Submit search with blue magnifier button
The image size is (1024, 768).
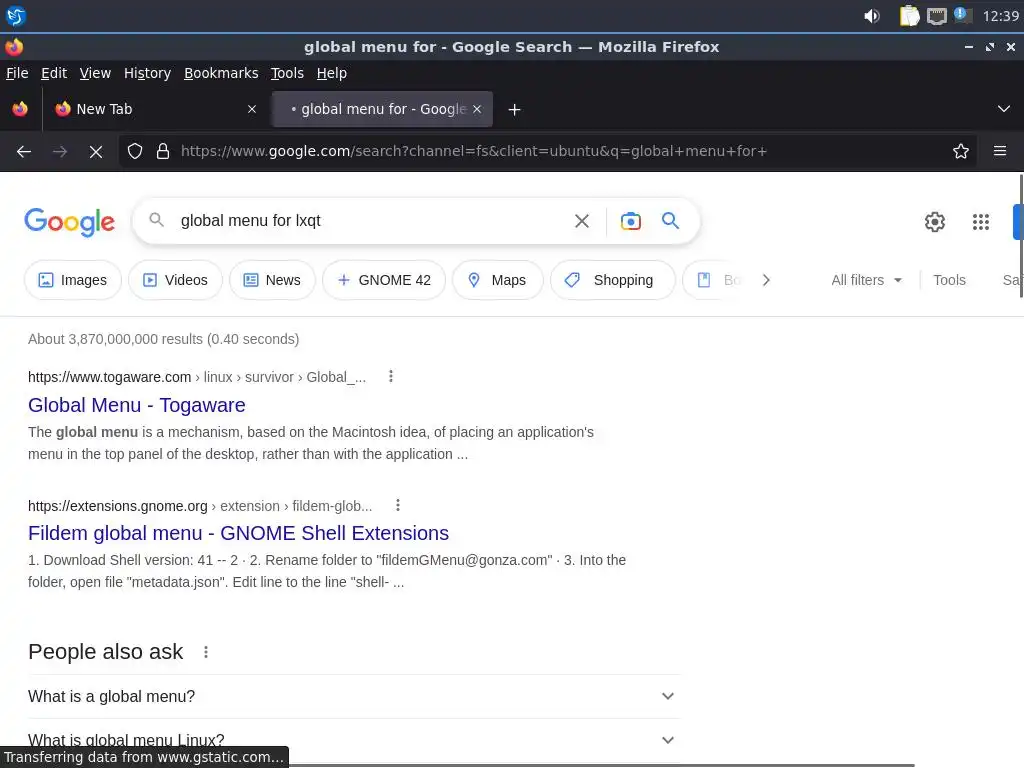point(671,221)
